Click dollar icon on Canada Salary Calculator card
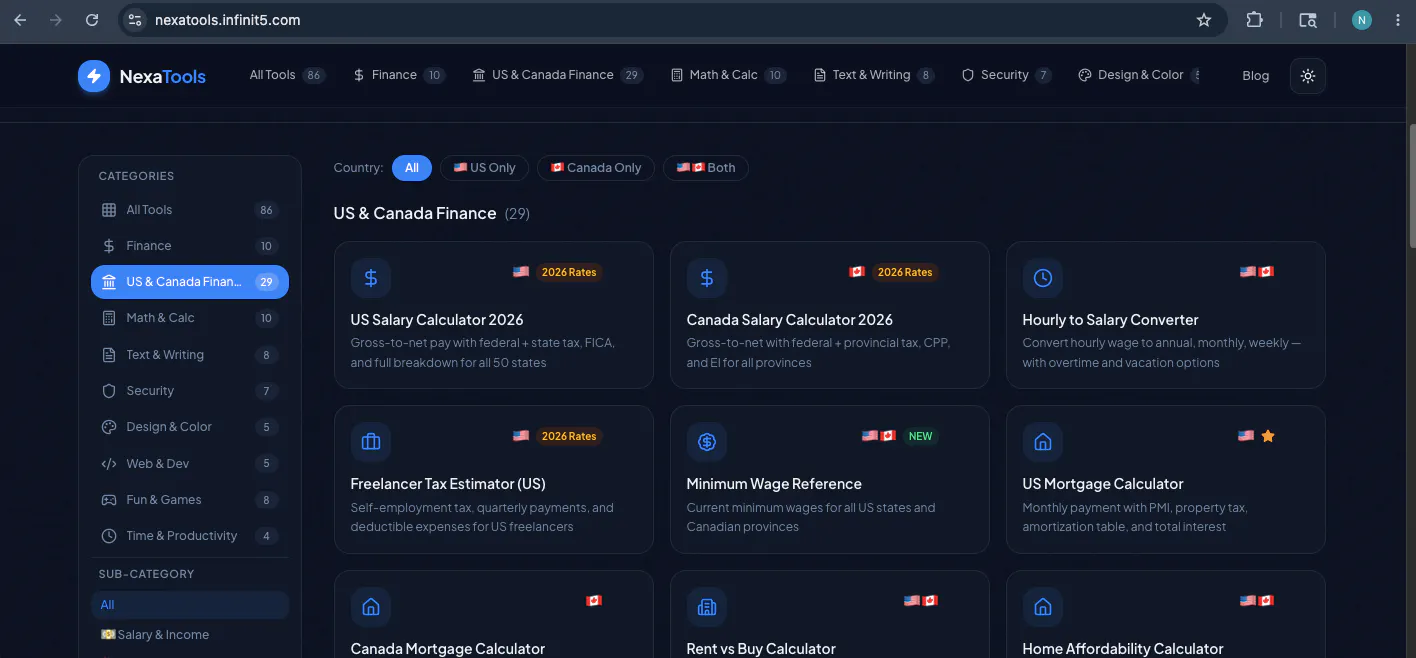This screenshot has height=658, width=1416. click(707, 278)
